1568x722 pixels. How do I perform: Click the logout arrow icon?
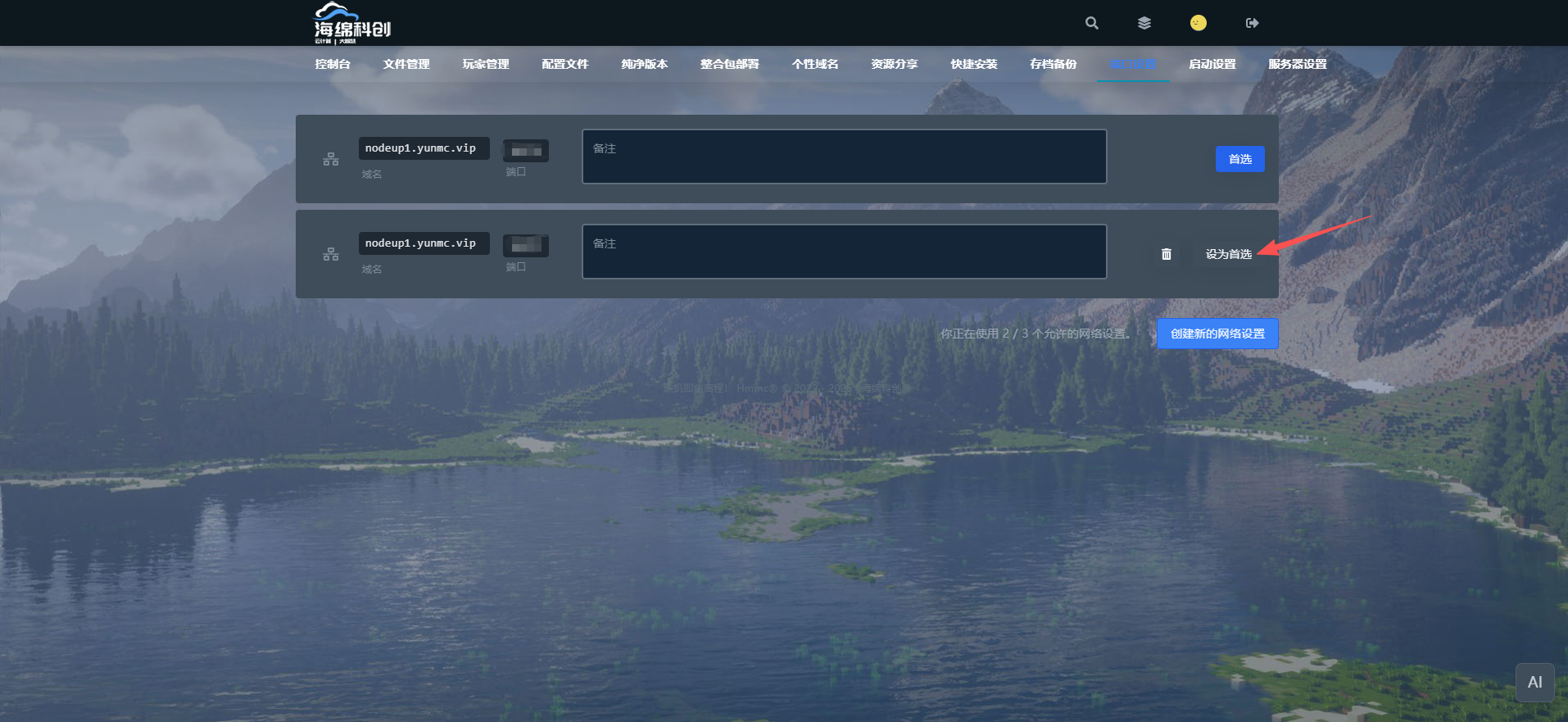(1252, 23)
